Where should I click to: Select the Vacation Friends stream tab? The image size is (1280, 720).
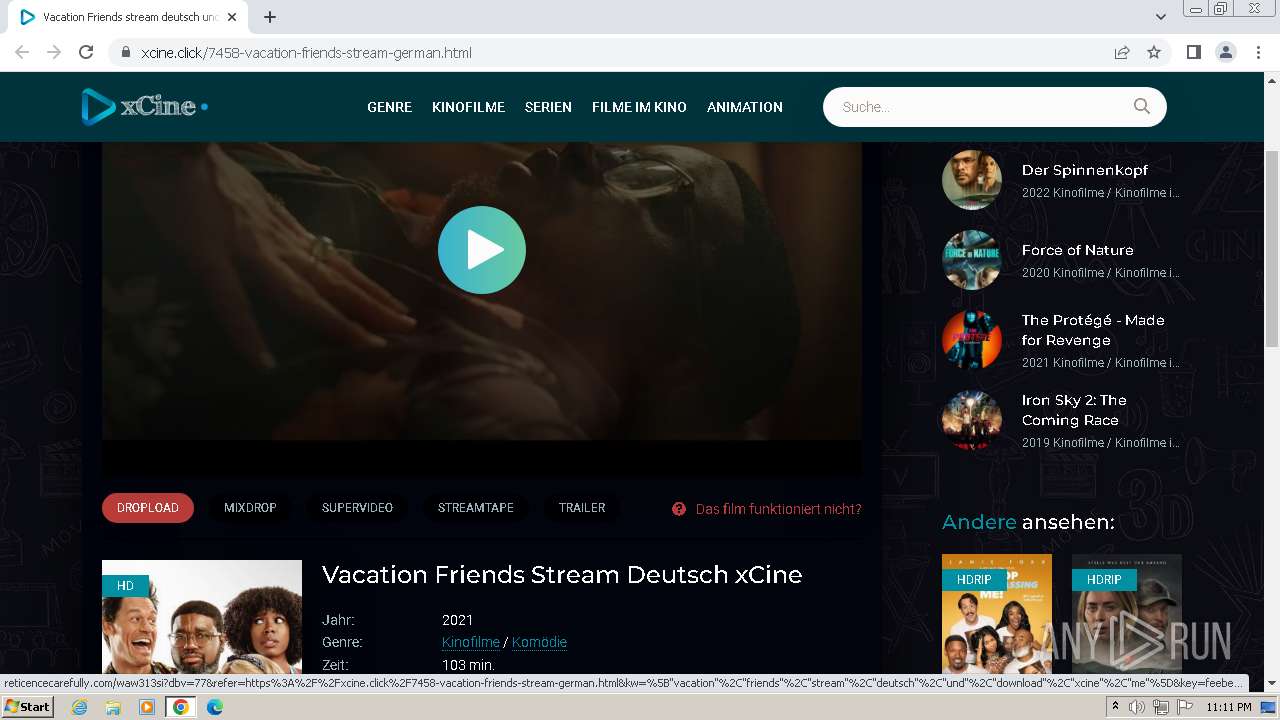click(x=128, y=17)
